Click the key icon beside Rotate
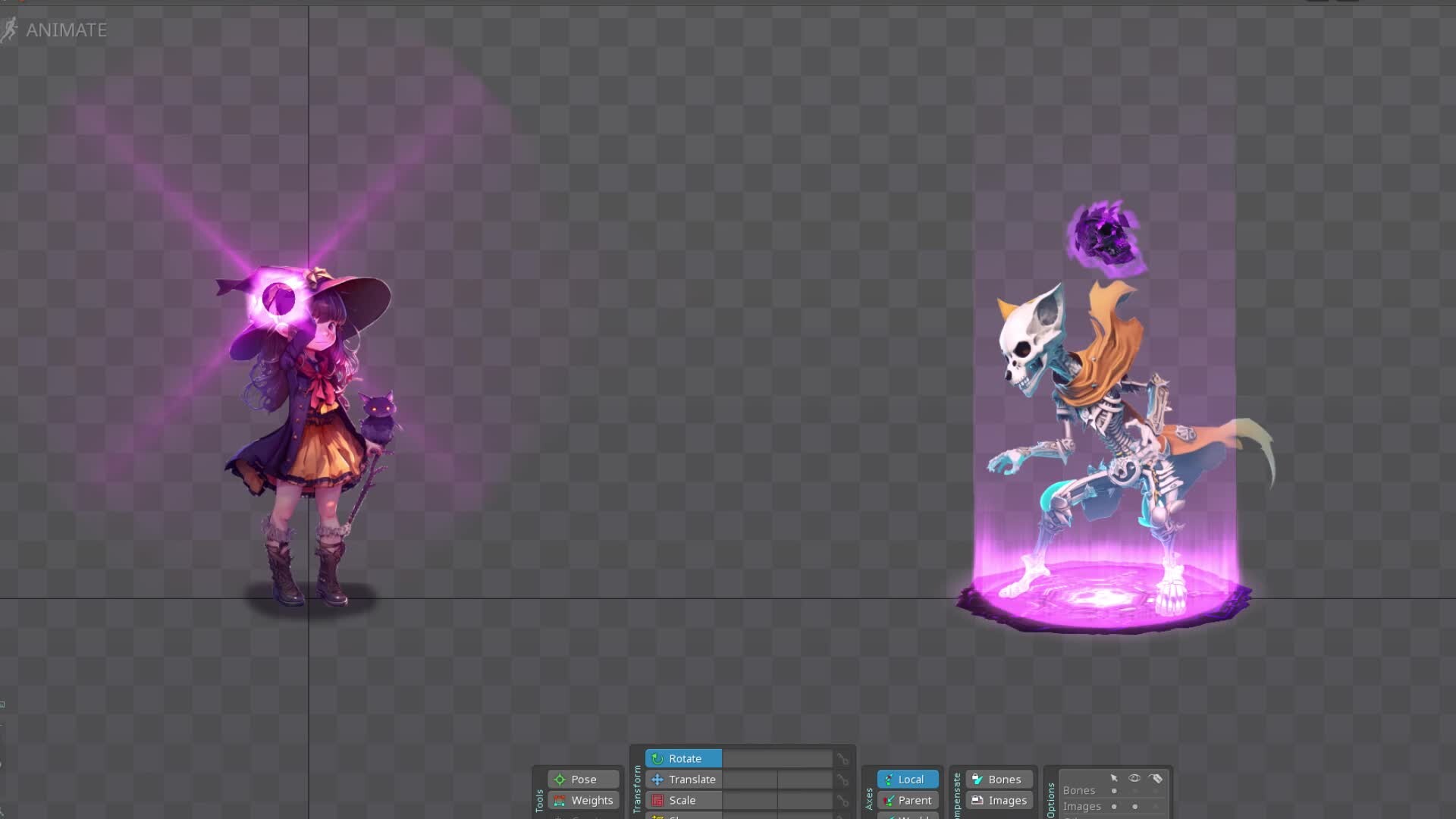1456x819 pixels. 843,759
